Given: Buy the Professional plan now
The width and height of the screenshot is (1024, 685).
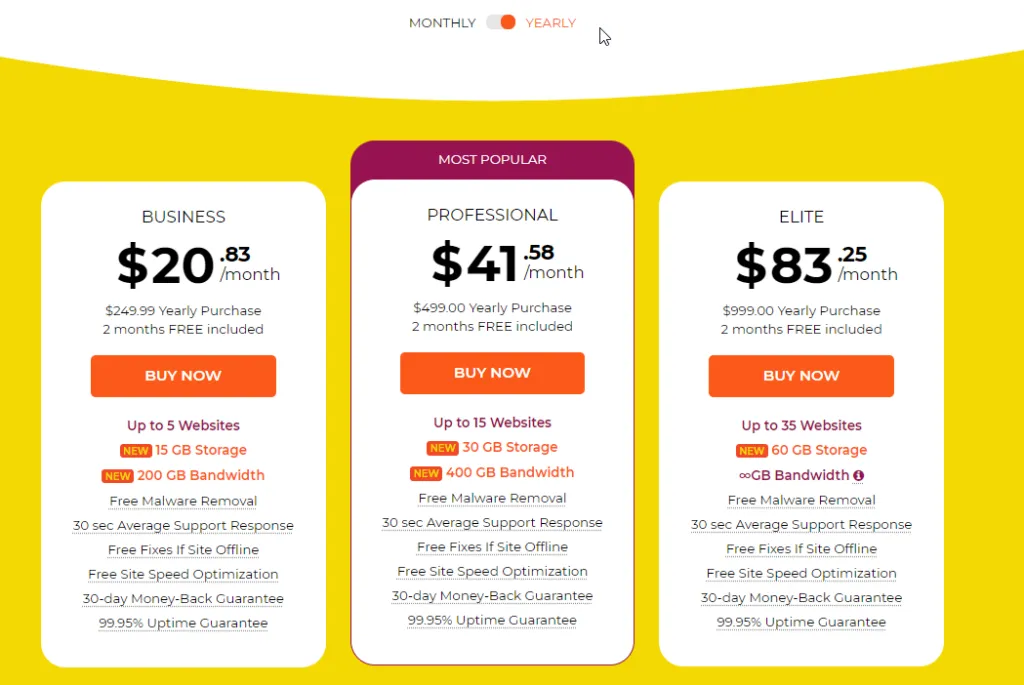Looking at the screenshot, I should tap(492, 373).
